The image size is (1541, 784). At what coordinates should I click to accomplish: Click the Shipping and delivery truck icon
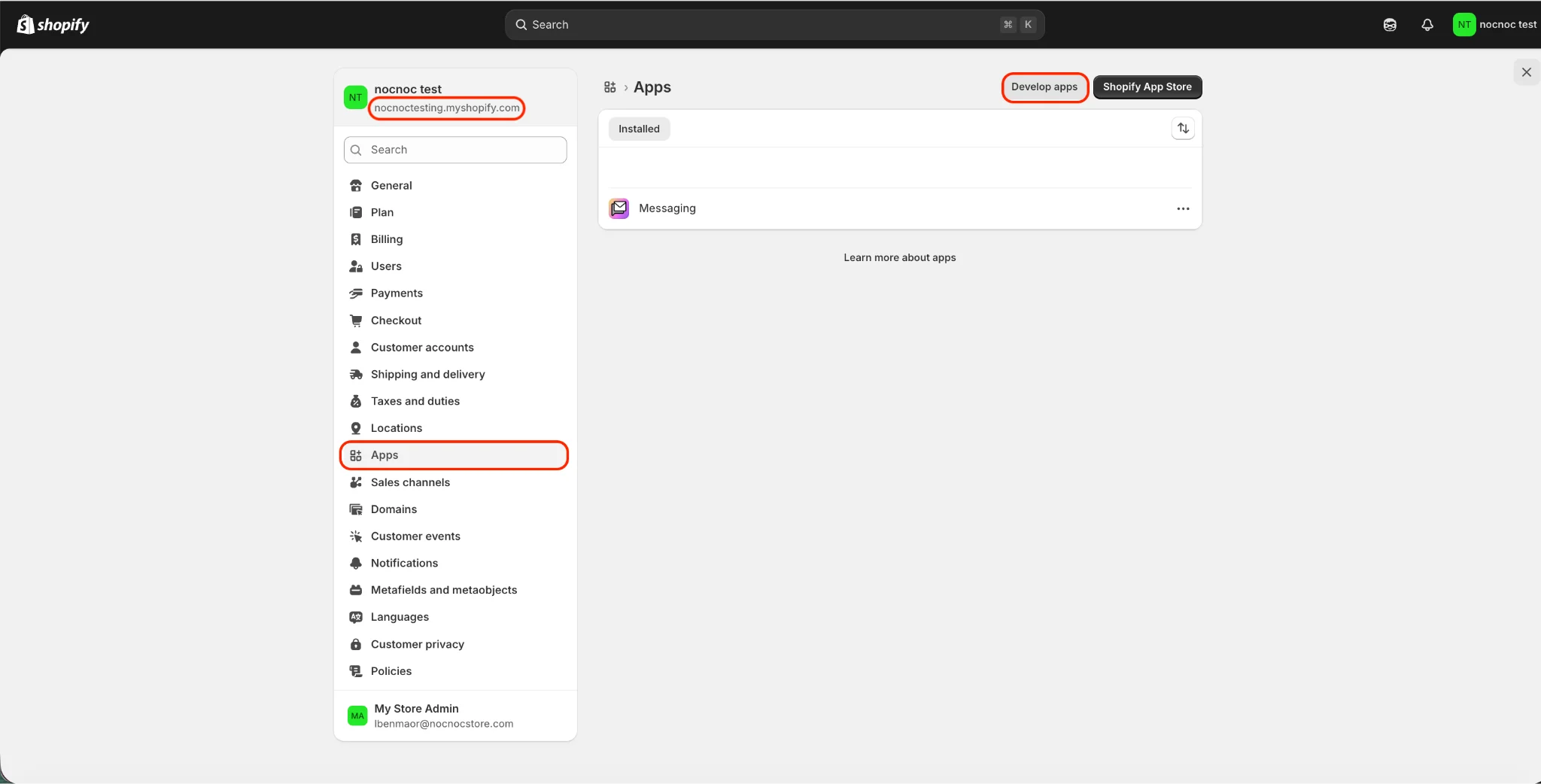click(x=356, y=375)
